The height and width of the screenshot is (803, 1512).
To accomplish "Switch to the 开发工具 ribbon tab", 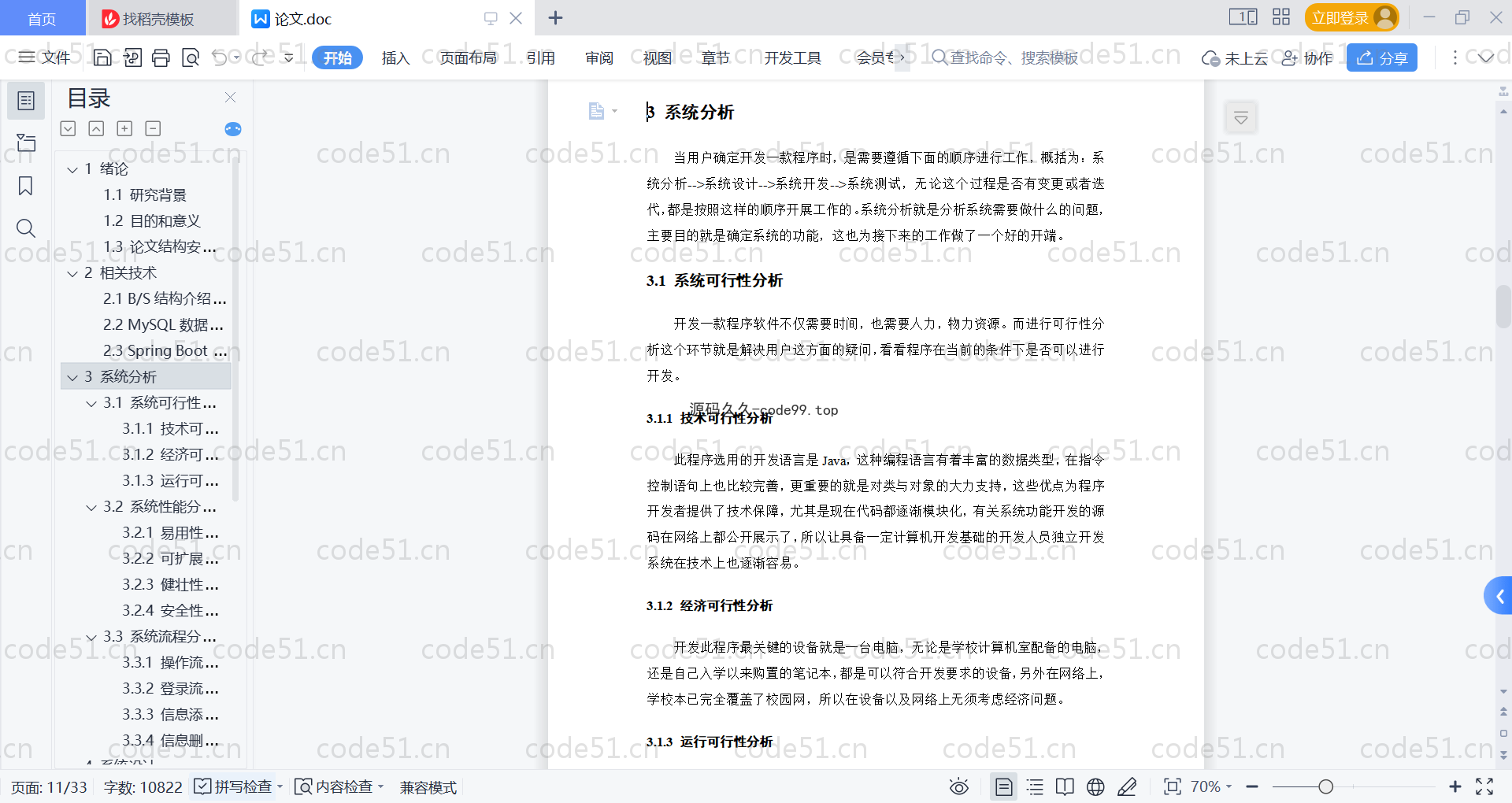I will pyautogui.click(x=792, y=57).
